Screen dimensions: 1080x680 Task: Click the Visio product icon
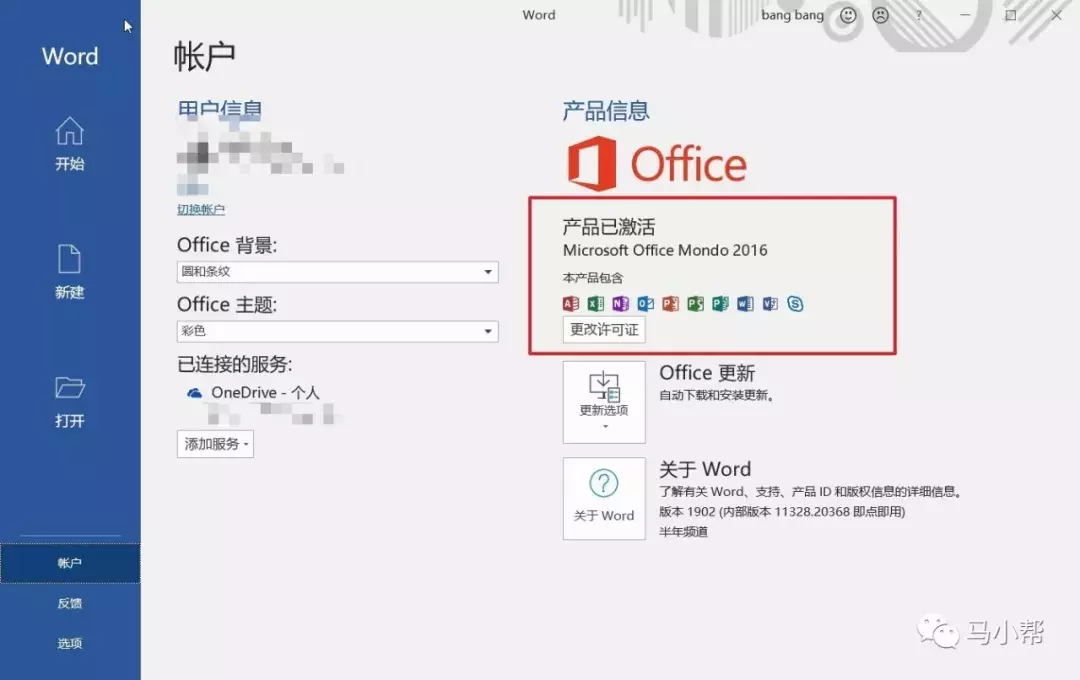click(x=770, y=303)
